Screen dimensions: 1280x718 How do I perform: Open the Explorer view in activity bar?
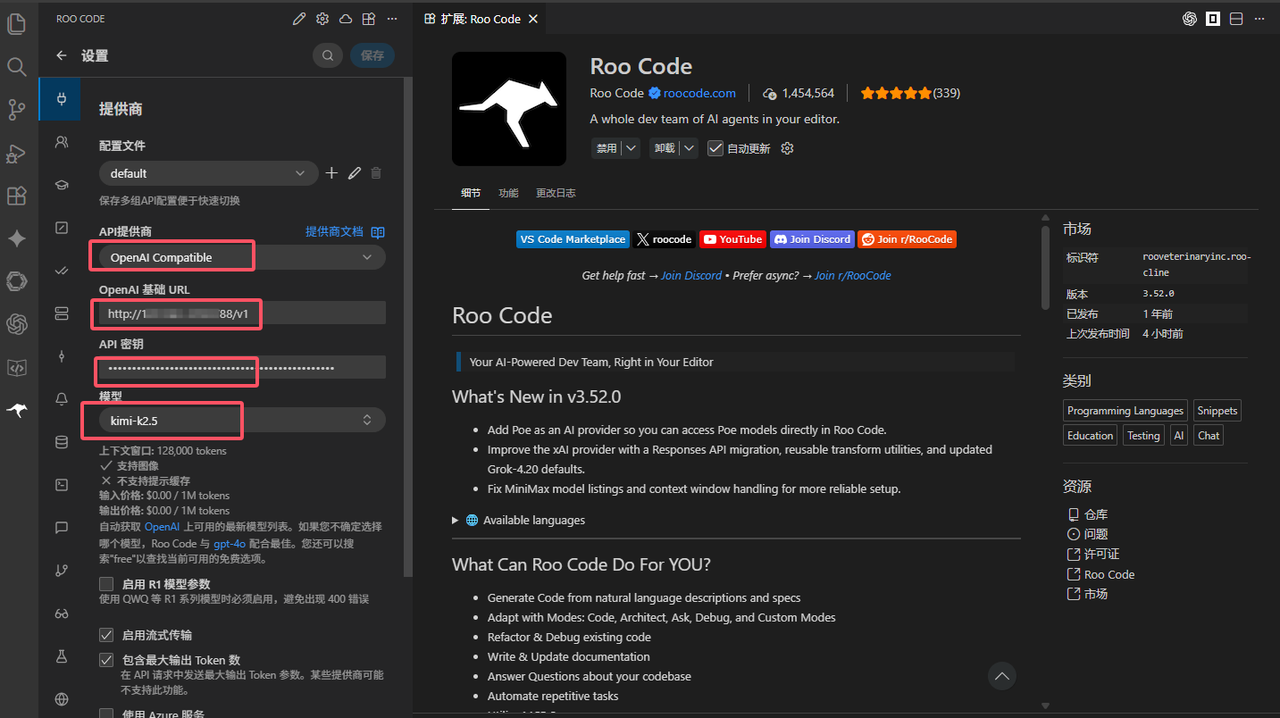[x=16, y=23]
